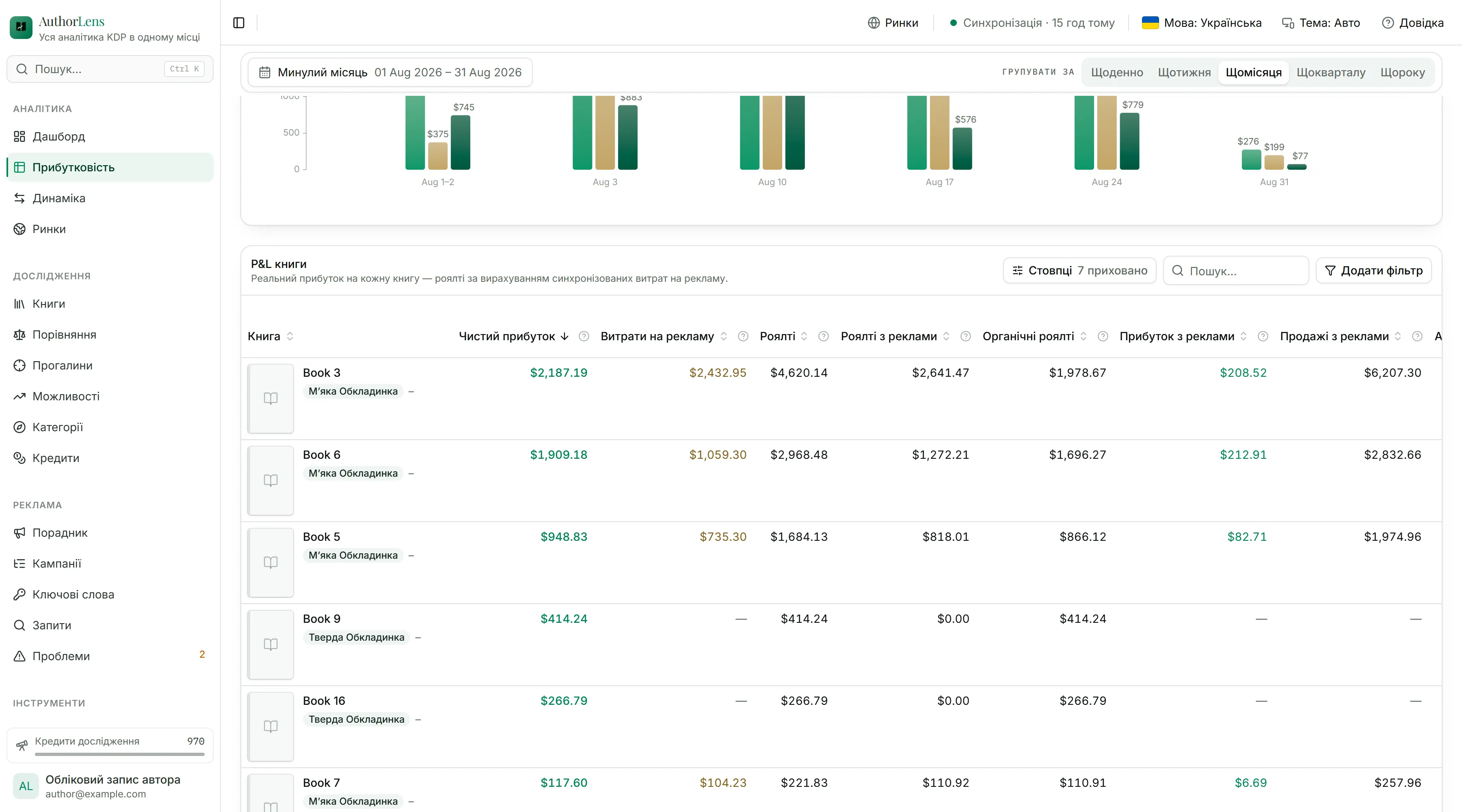Sort by Чистий прибуток column

514,336
